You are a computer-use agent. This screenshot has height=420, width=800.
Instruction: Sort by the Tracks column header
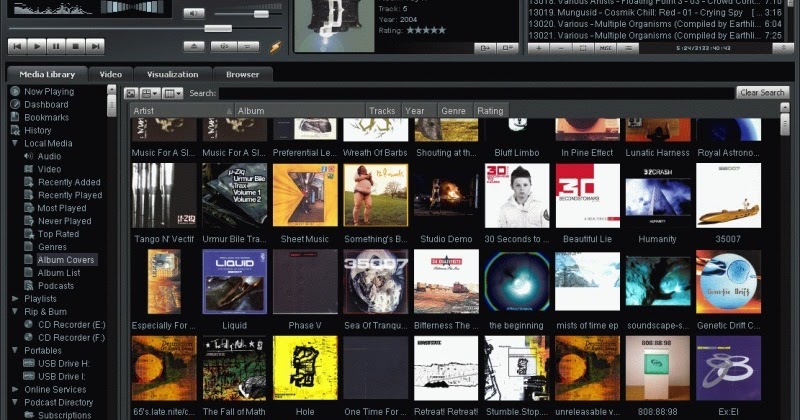(383, 111)
